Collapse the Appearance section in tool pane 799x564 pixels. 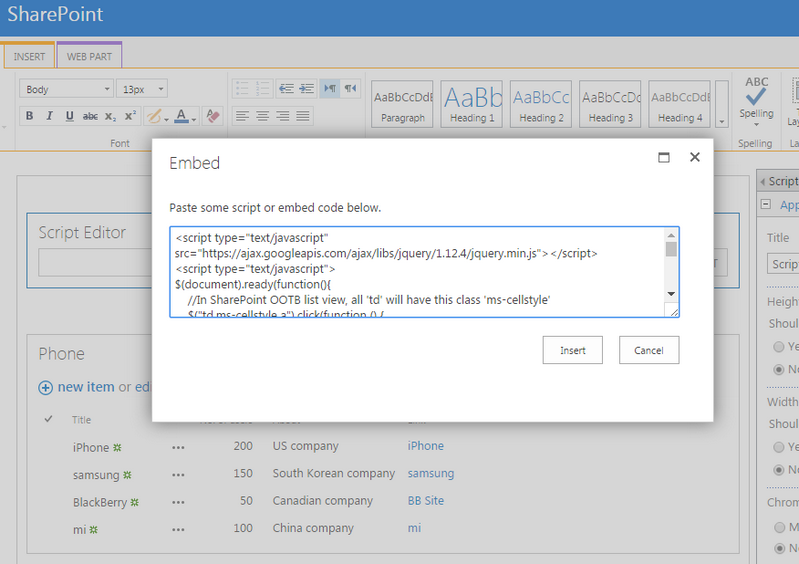(765, 204)
